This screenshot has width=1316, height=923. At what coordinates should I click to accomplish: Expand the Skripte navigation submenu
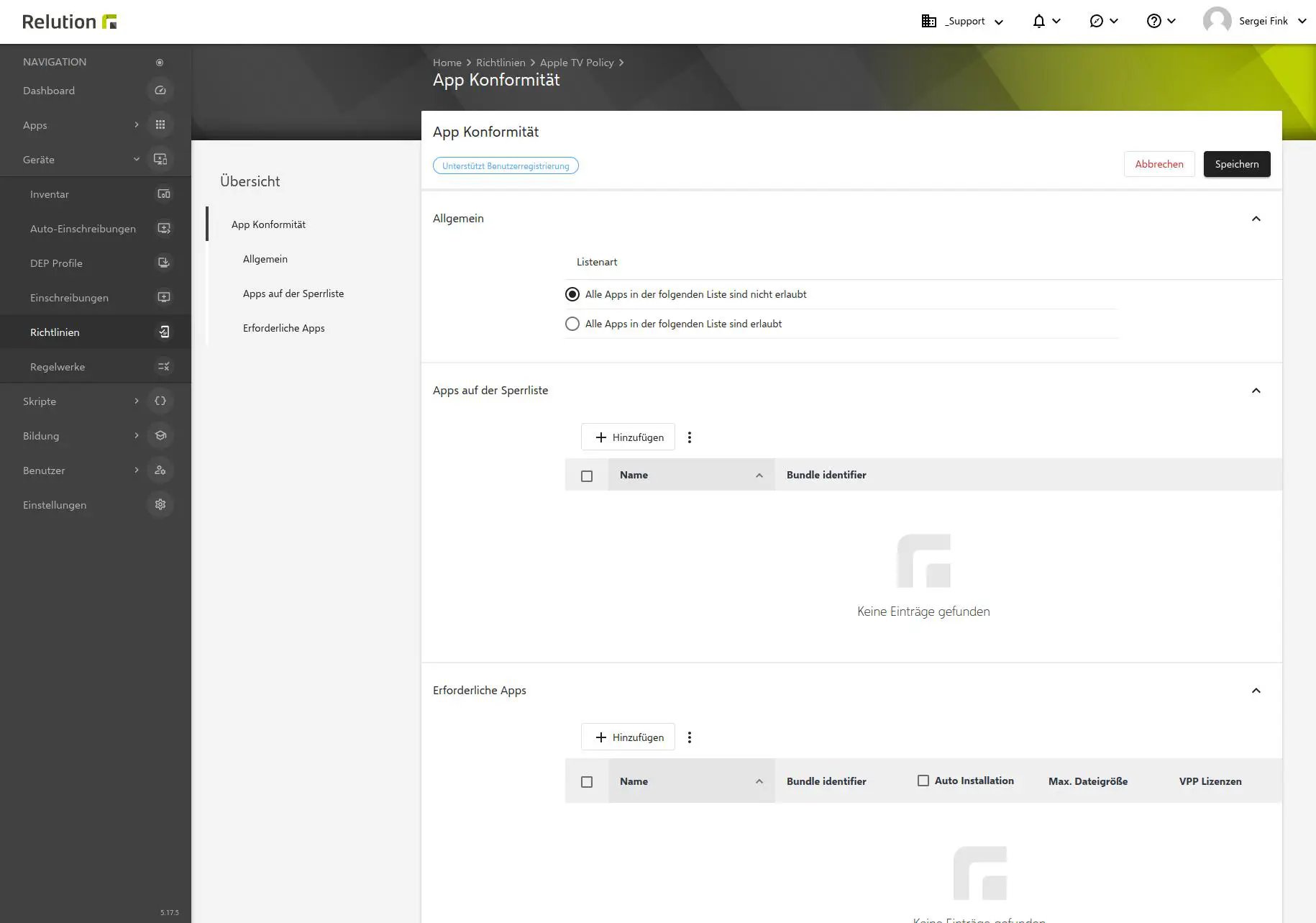(x=137, y=401)
